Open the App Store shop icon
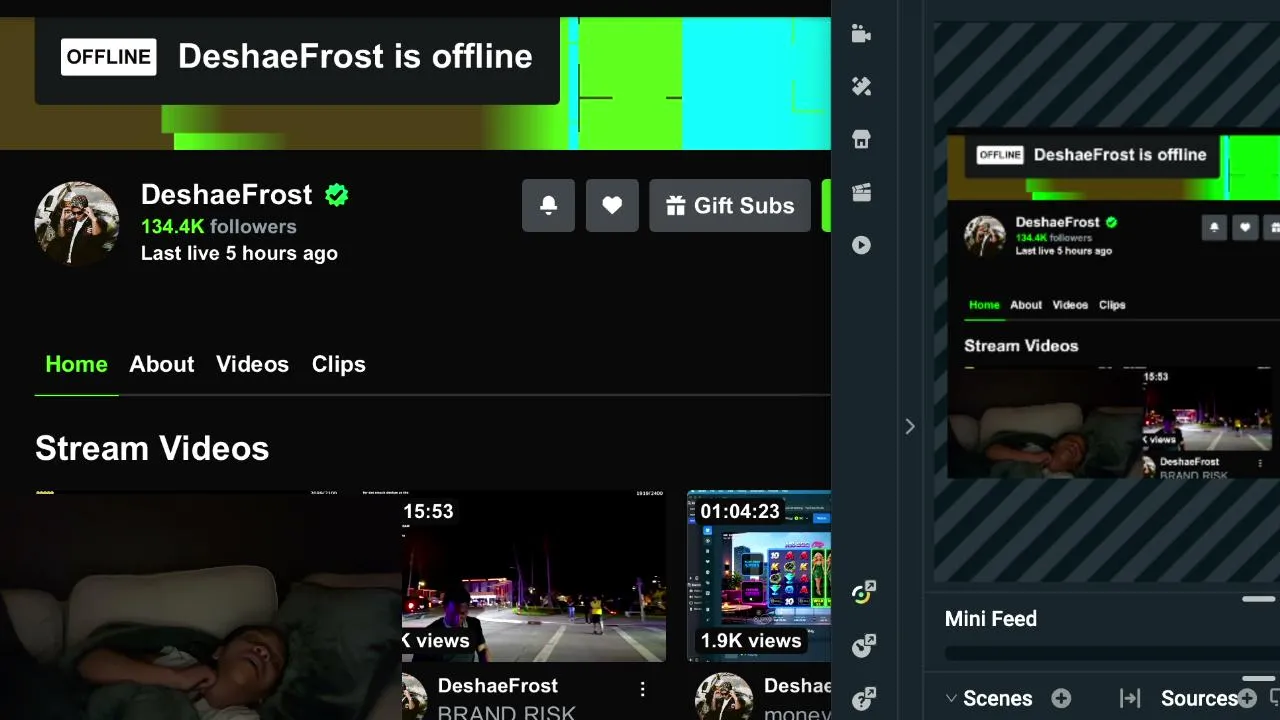 click(x=861, y=140)
